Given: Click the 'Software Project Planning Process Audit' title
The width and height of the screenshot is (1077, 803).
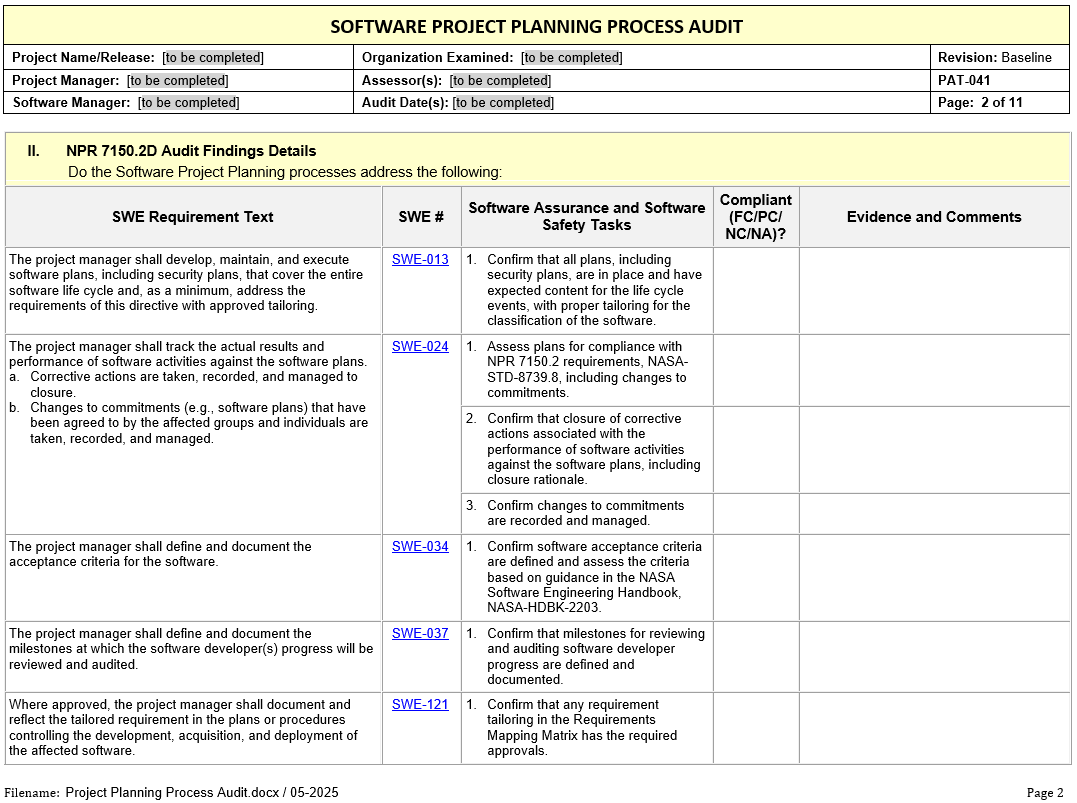Looking at the screenshot, I should click(x=537, y=26).
